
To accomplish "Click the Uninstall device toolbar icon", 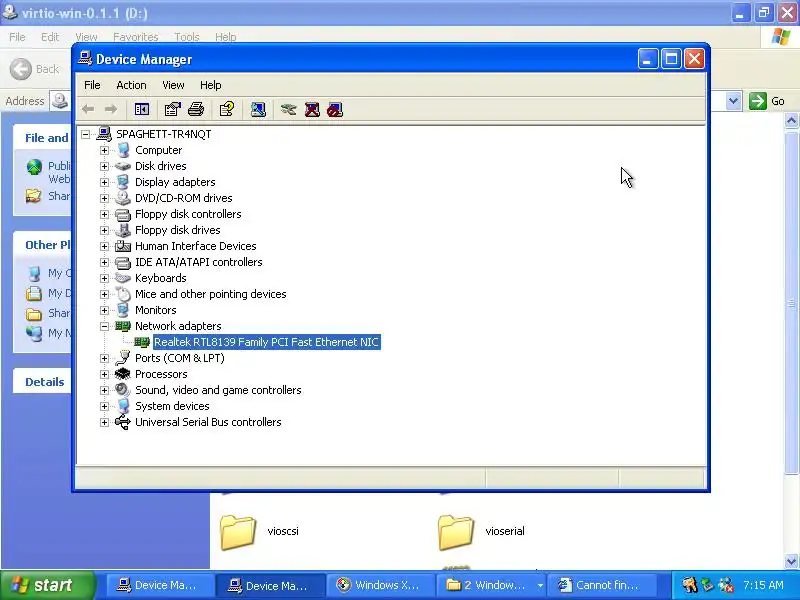I will [x=312, y=109].
